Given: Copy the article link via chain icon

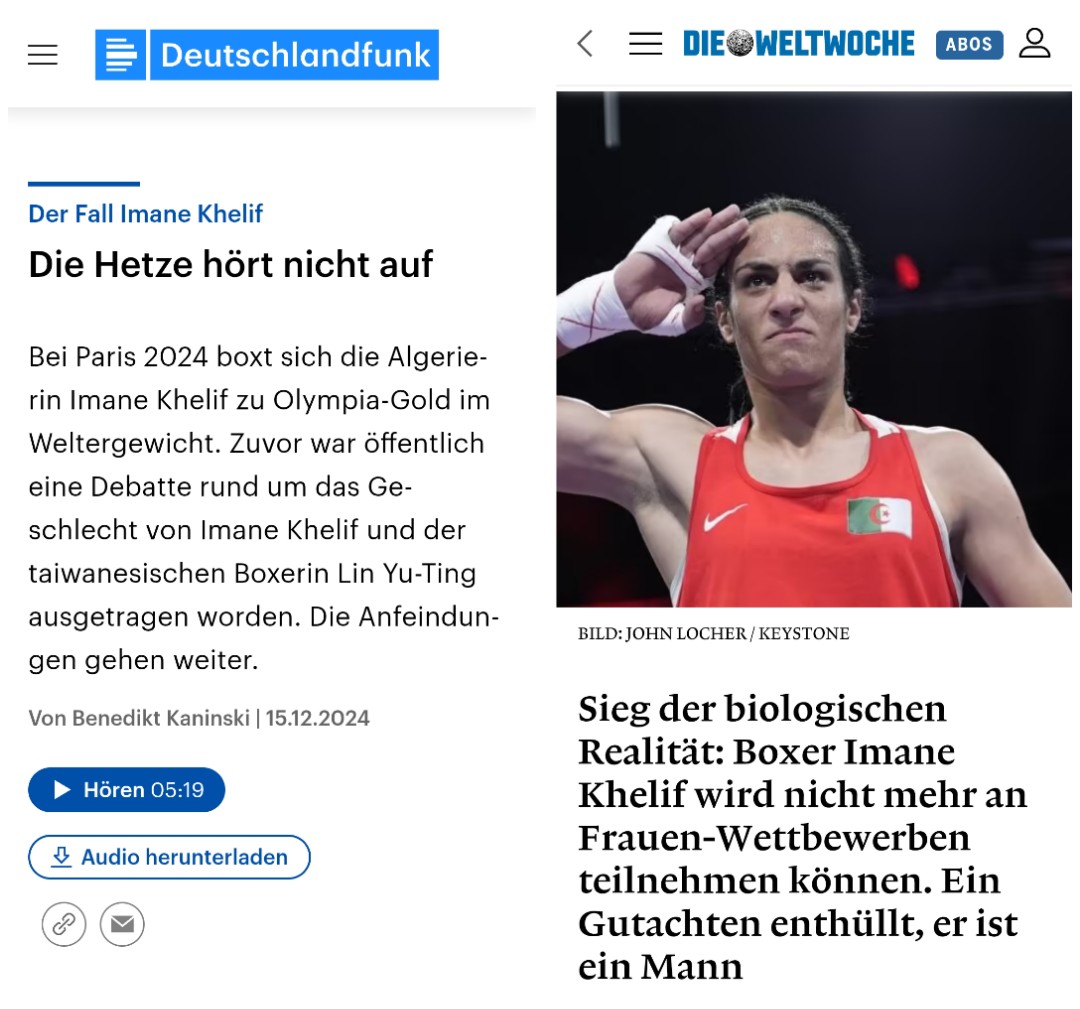Looking at the screenshot, I should [64, 924].
